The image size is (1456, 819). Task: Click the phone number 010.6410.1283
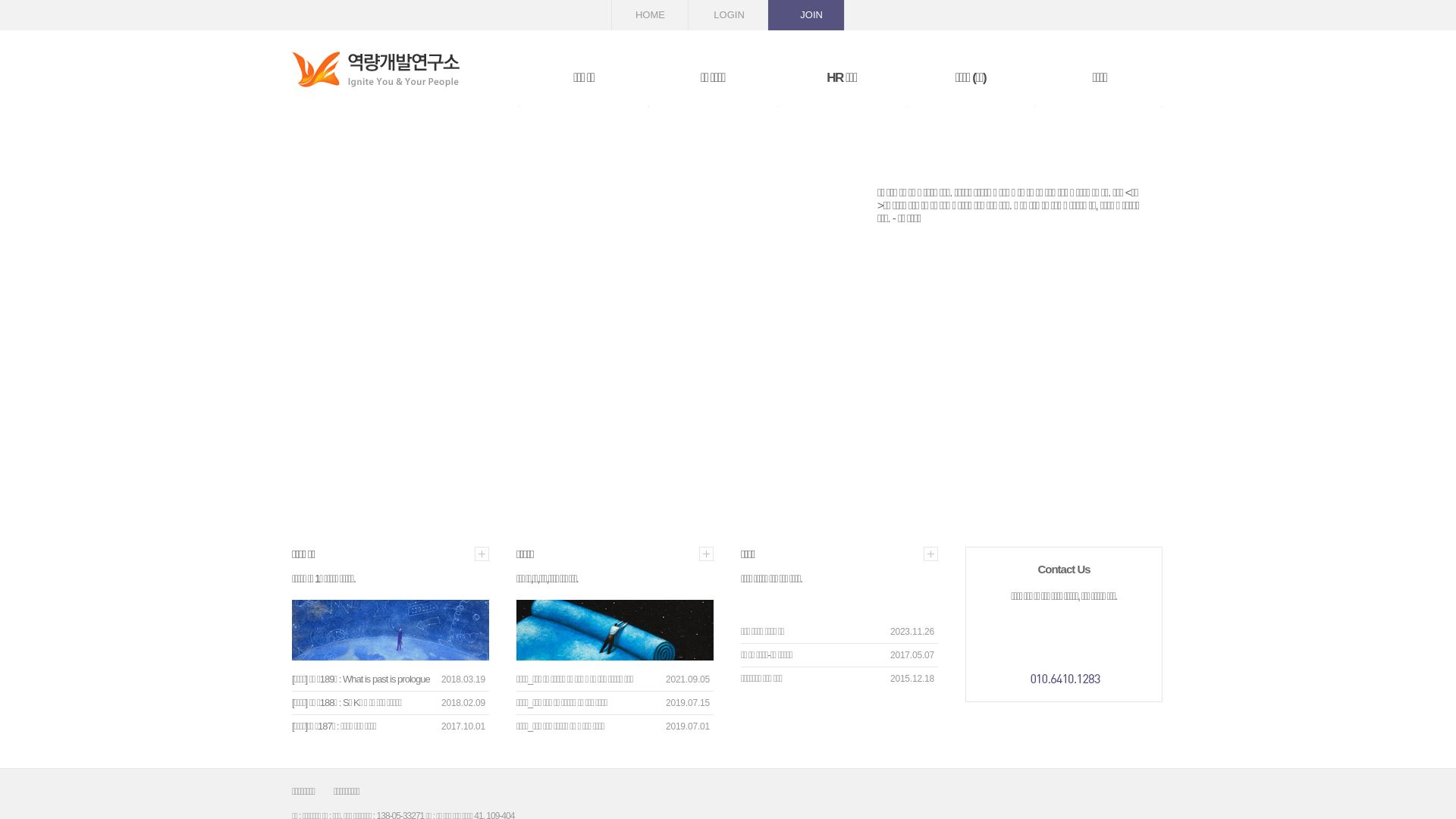tap(1065, 679)
